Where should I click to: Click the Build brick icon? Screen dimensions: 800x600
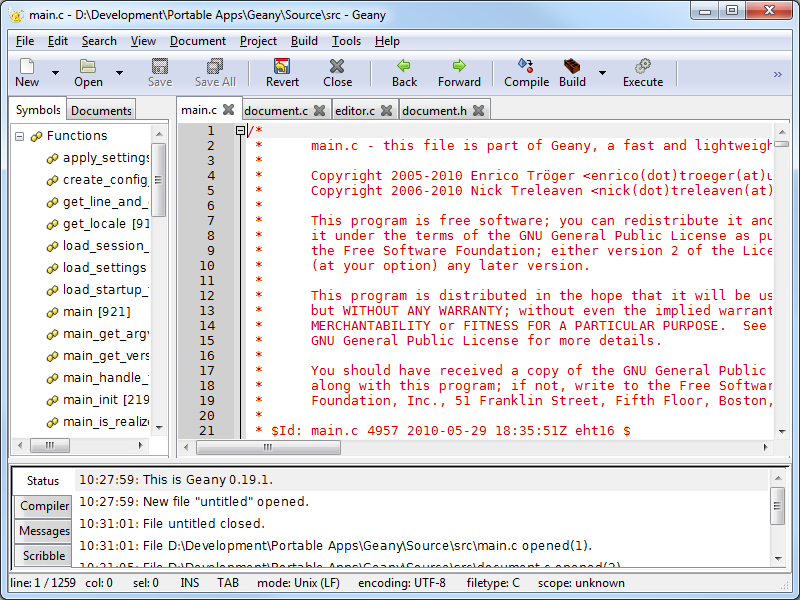point(572,66)
